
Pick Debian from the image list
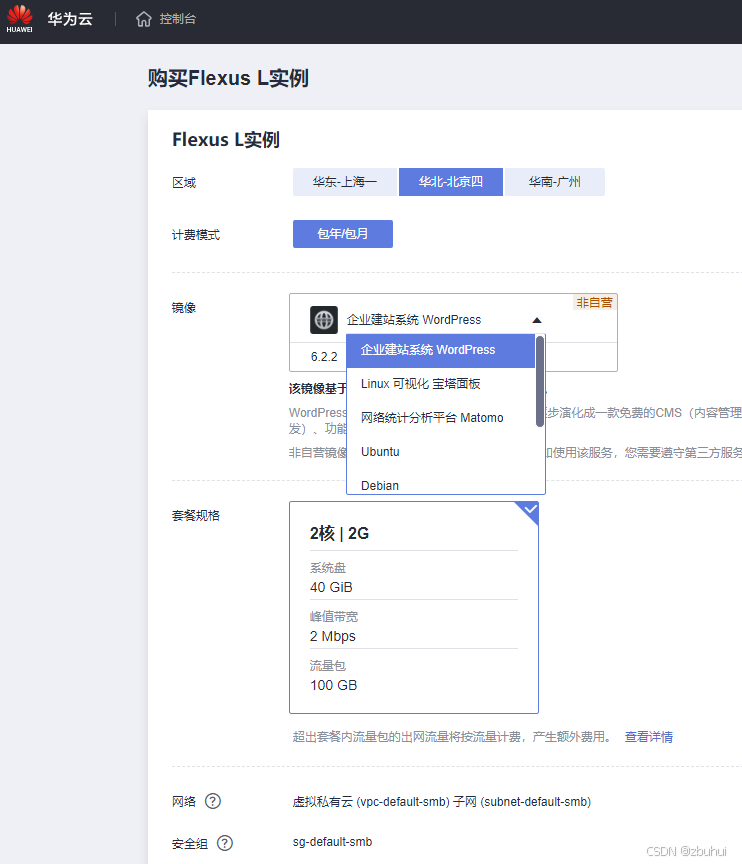(441, 485)
